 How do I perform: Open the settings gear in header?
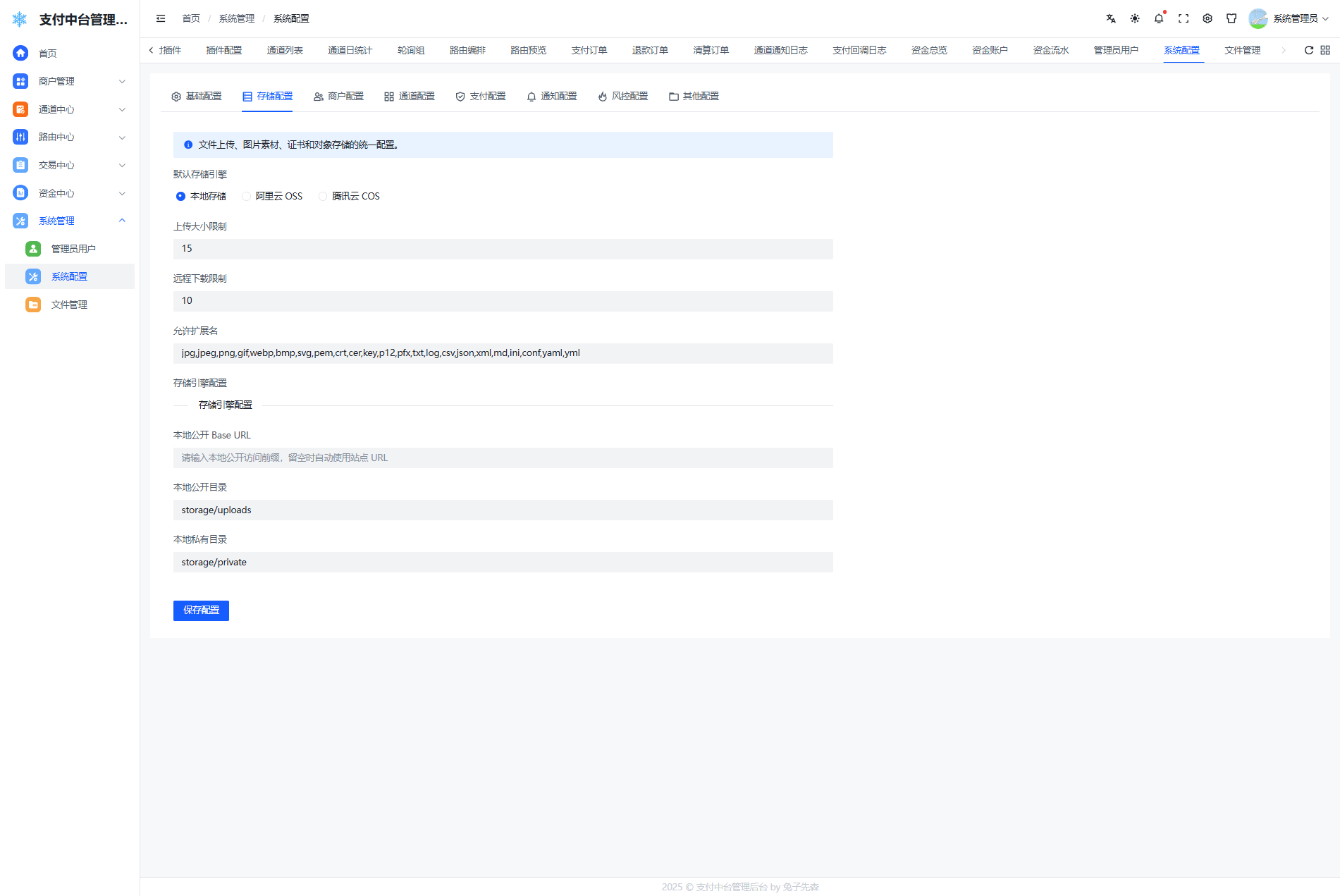[x=1207, y=19]
